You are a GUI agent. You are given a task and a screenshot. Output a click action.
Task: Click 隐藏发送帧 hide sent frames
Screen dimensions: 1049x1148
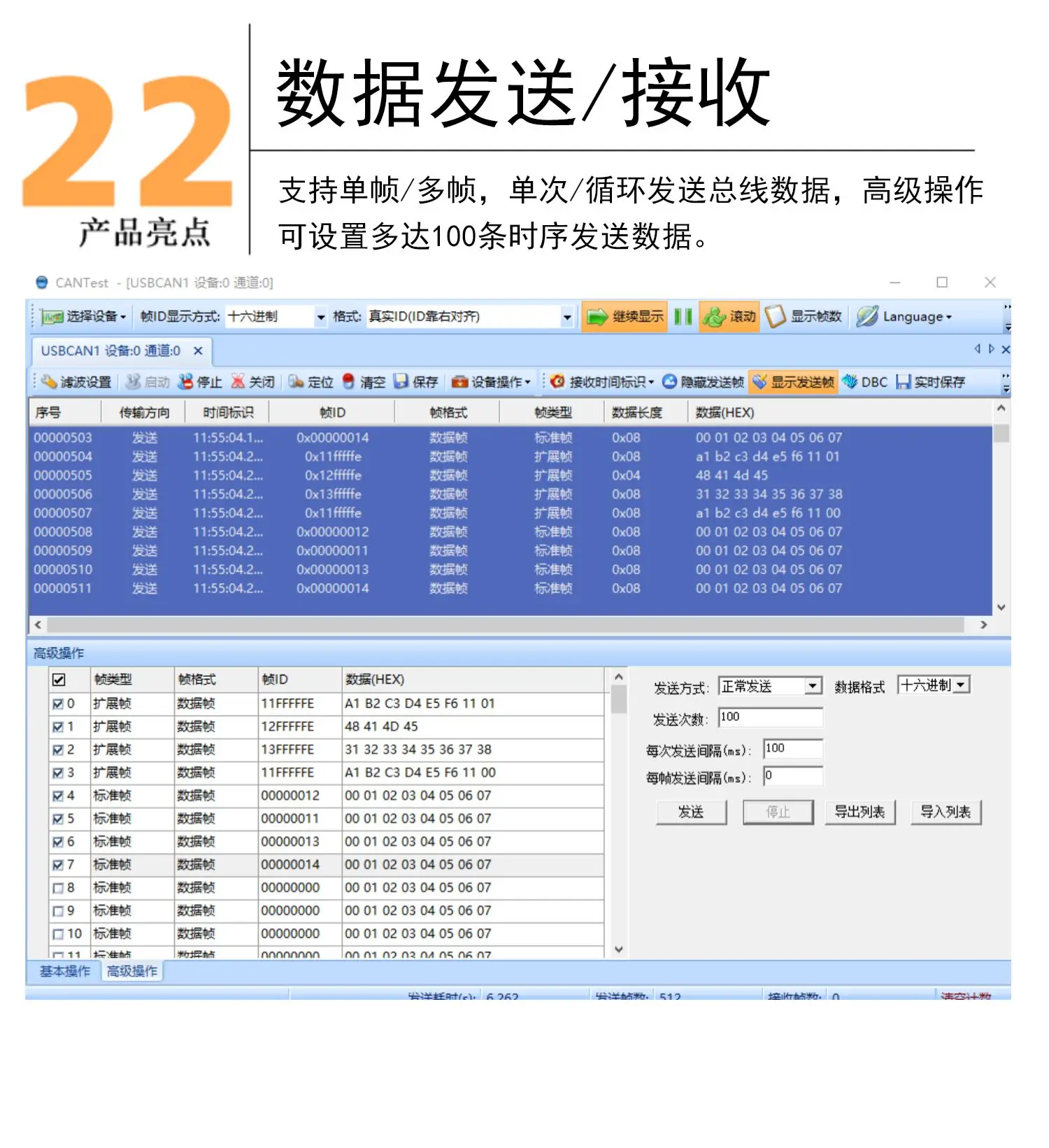[703, 382]
